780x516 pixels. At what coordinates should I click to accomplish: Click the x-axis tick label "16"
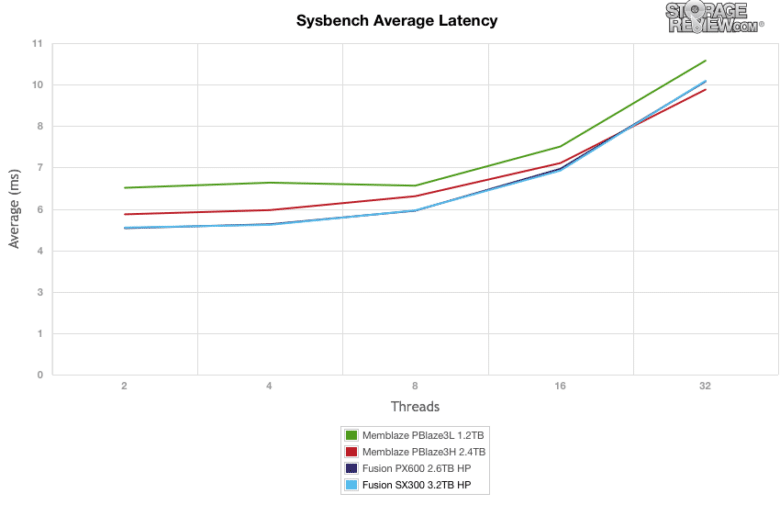coord(560,386)
